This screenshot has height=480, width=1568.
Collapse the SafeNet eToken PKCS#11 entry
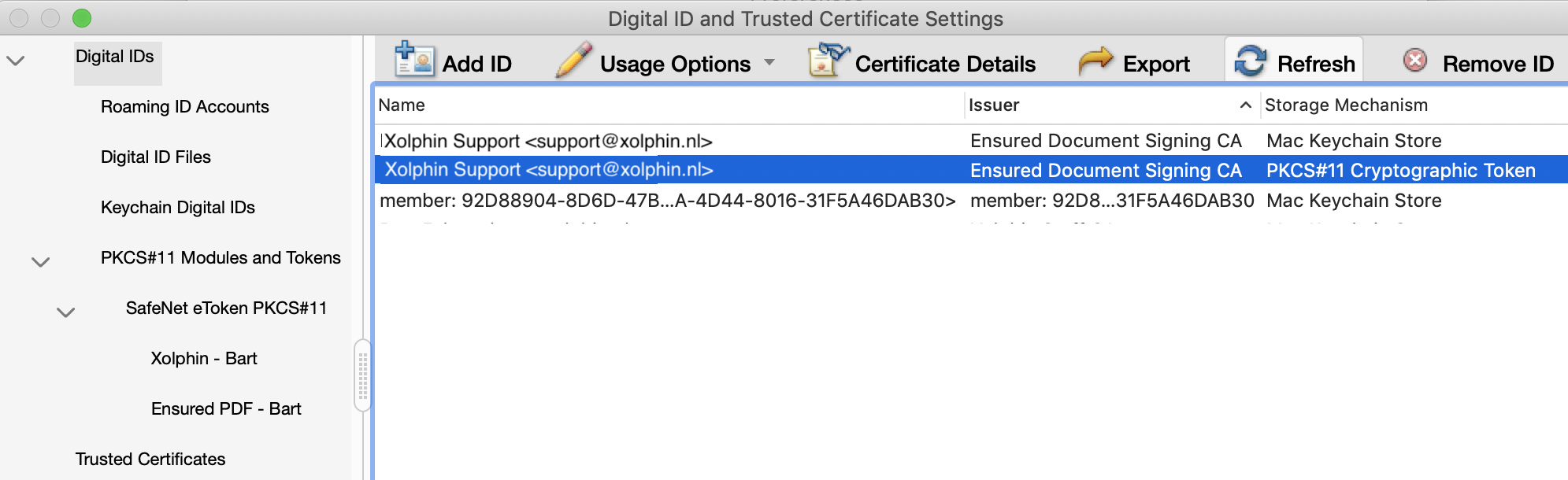click(x=65, y=310)
